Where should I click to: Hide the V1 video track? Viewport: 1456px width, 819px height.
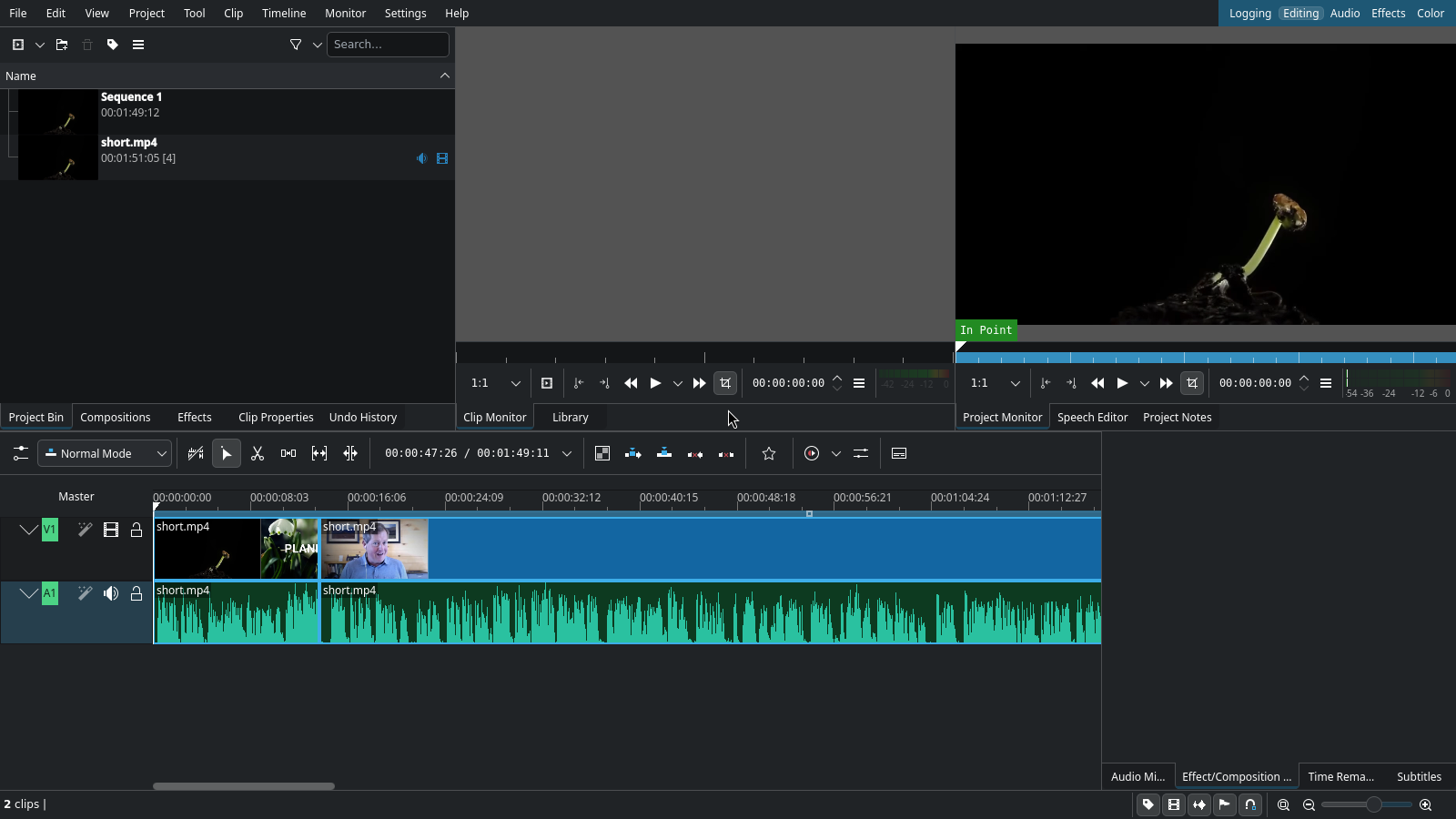pos(111,530)
